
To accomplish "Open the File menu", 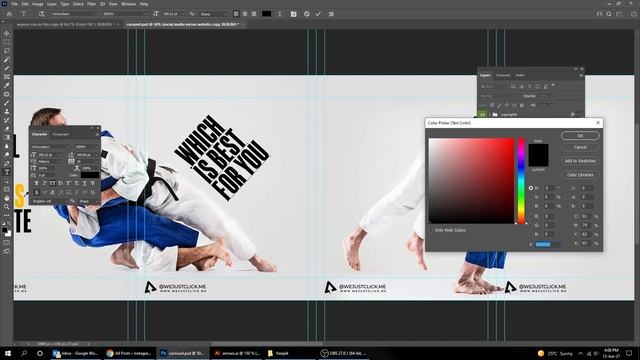I will click(15, 4).
